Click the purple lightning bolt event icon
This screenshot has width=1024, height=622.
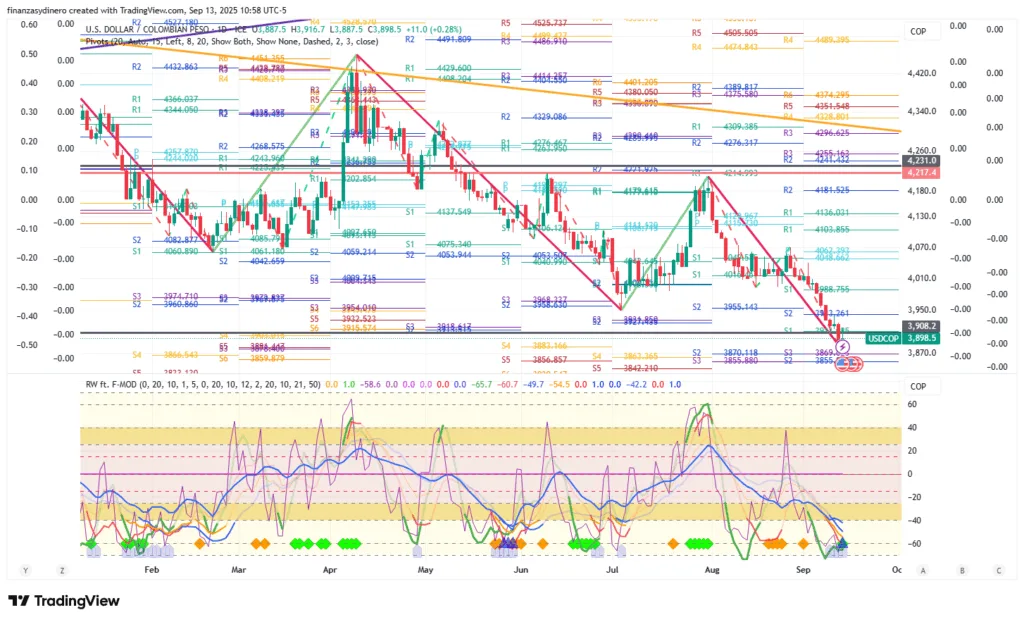point(842,348)
